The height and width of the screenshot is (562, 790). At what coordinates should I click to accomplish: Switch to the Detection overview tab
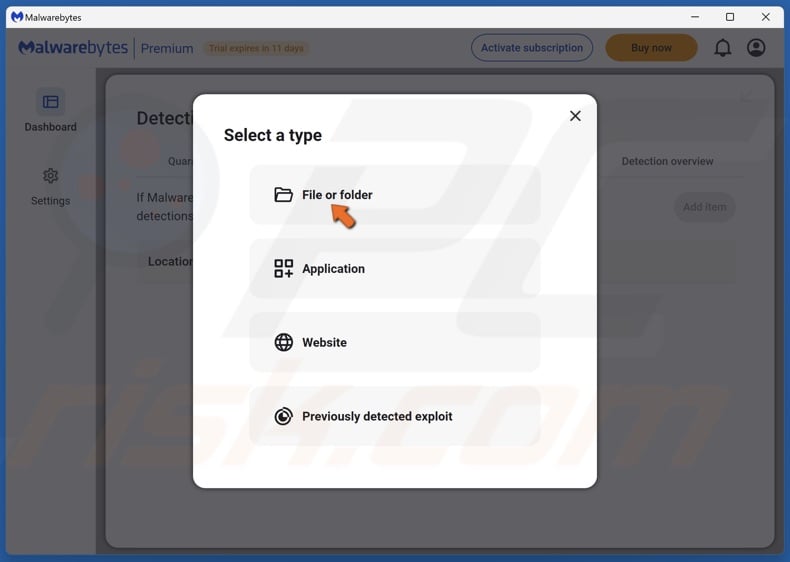pyautogui.click(x=667, y=161)
